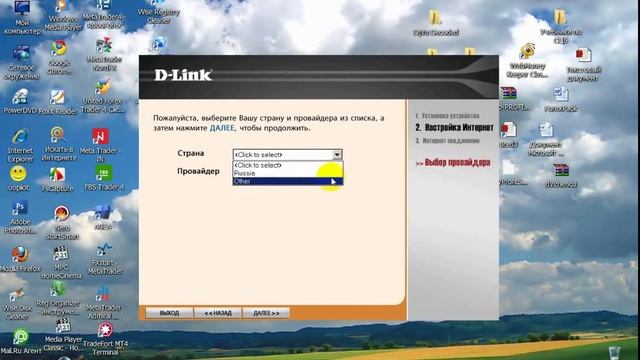Viewport: 640px width, 360px height.
Task: Launch PowerDVD from the desktop
Action: (x=20, y=101)
